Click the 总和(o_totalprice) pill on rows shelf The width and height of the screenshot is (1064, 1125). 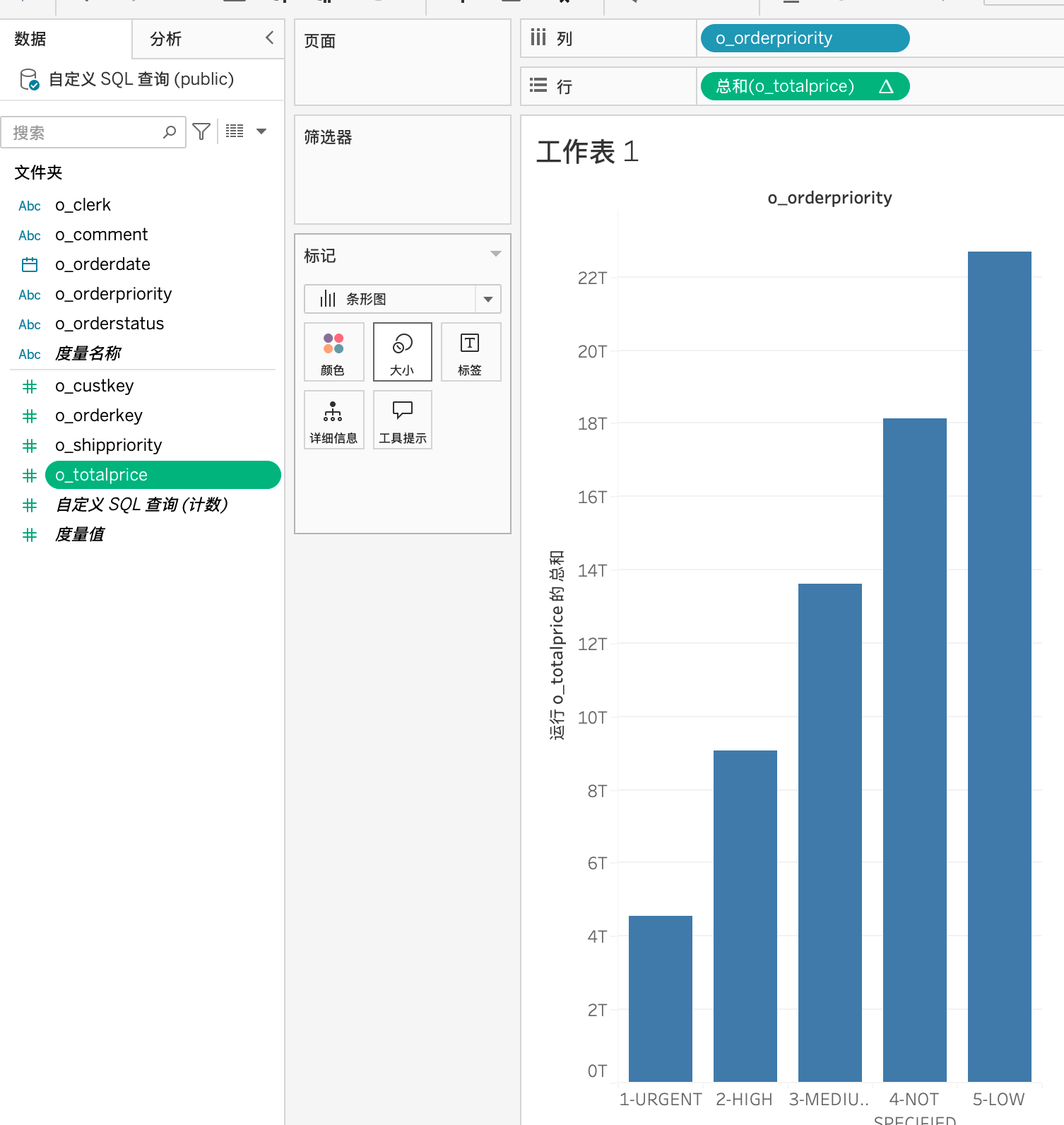tap(804, 86)
